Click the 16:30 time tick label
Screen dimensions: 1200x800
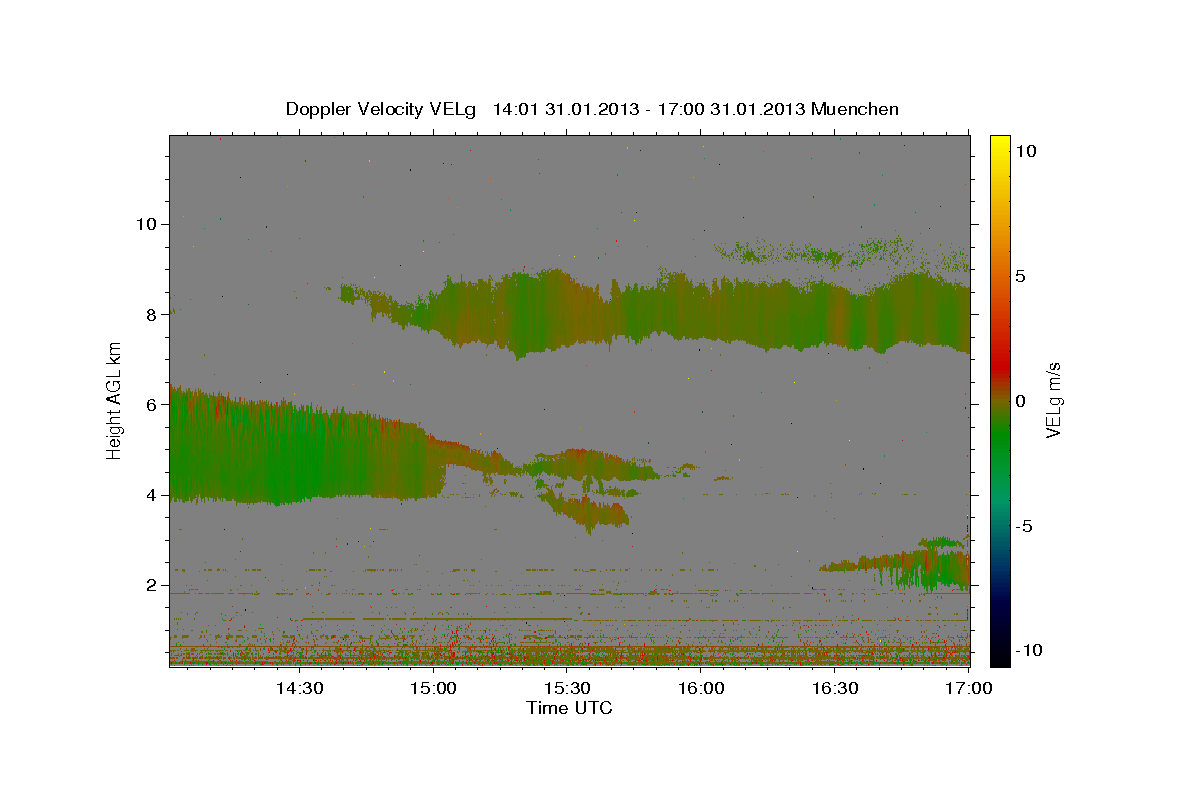(x=835, y=688)
